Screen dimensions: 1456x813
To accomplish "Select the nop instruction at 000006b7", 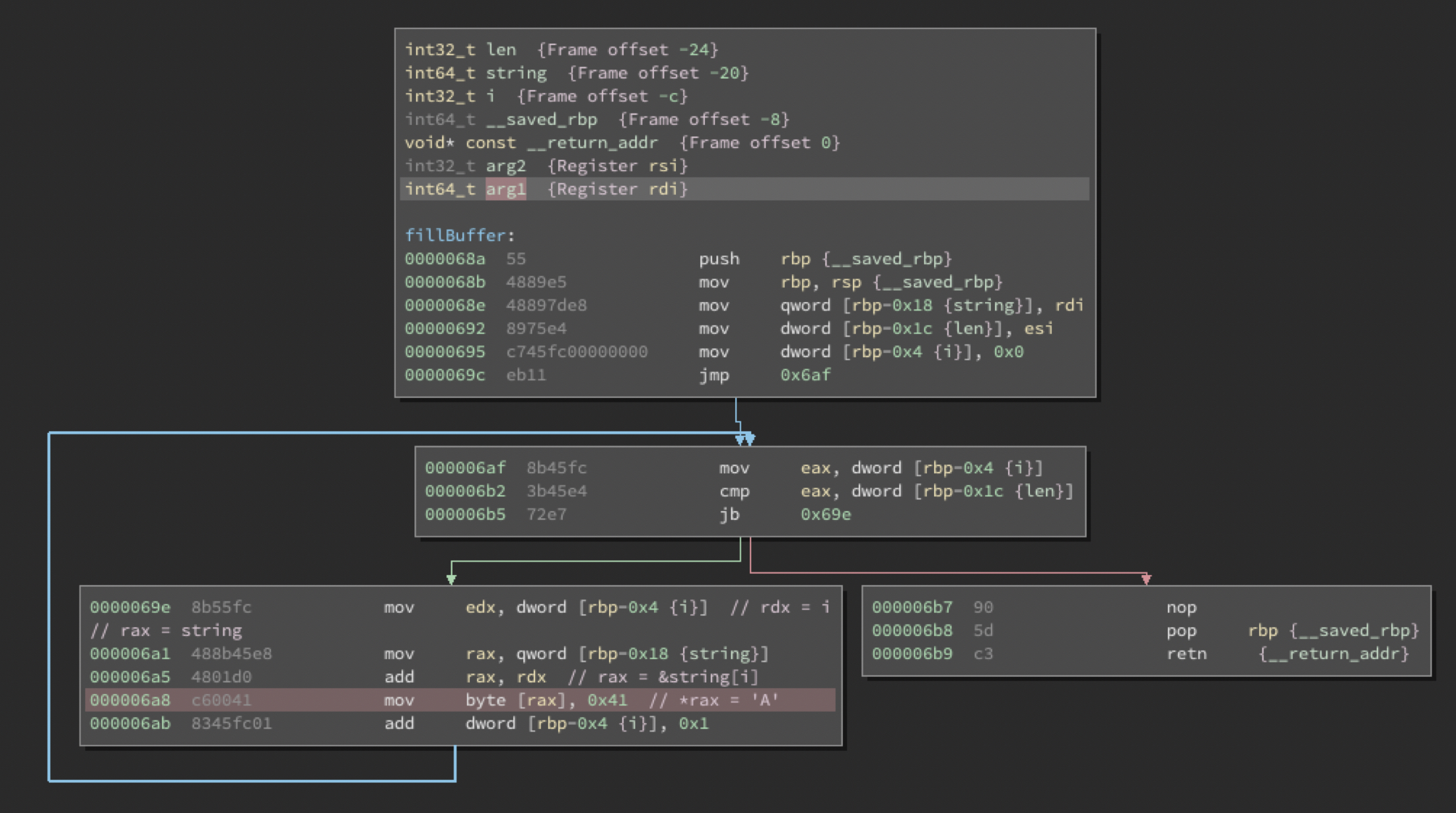I will (x=1181, y=607).
